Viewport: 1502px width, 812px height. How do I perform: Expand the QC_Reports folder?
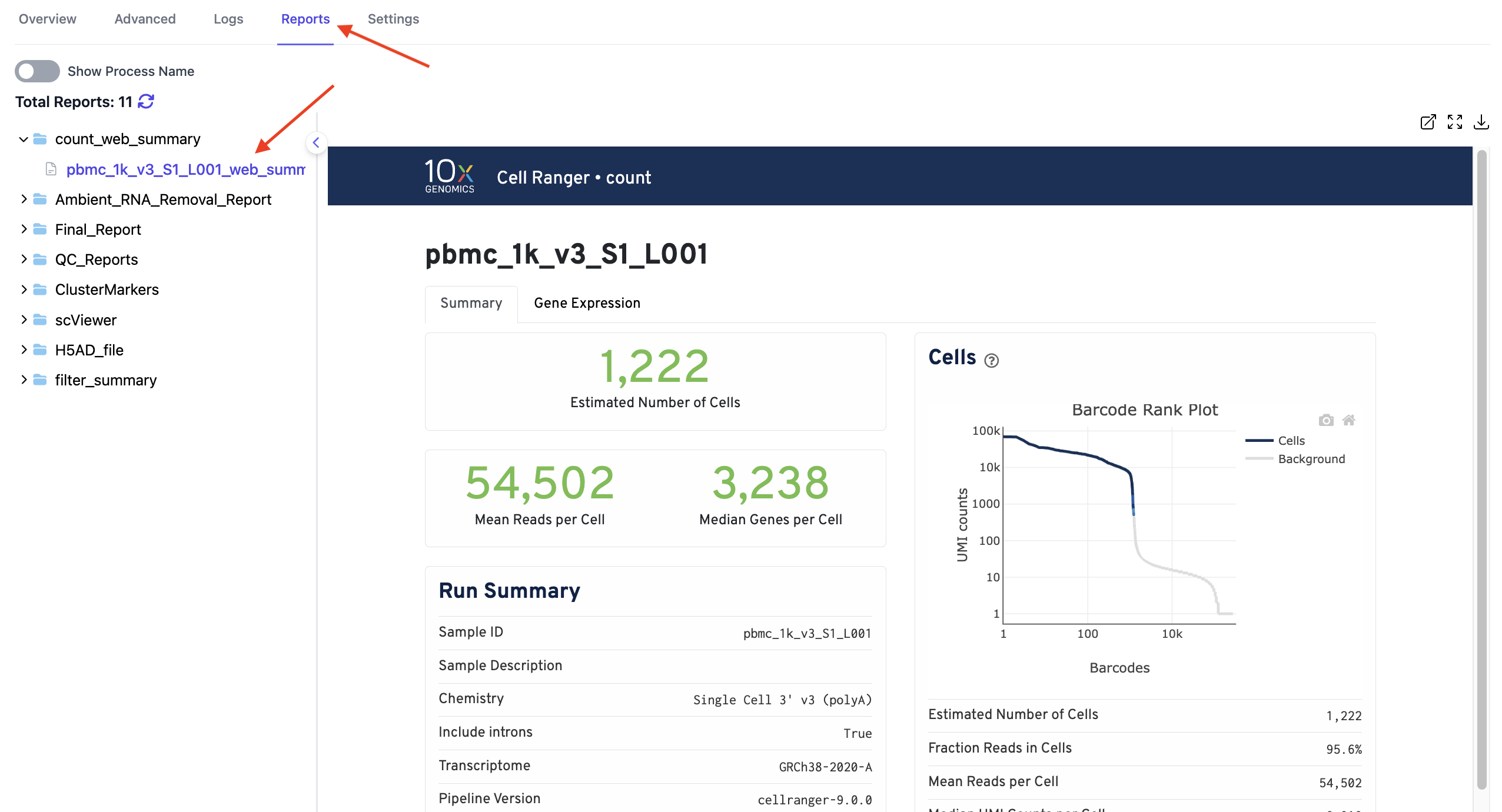[x=24, y=259]
